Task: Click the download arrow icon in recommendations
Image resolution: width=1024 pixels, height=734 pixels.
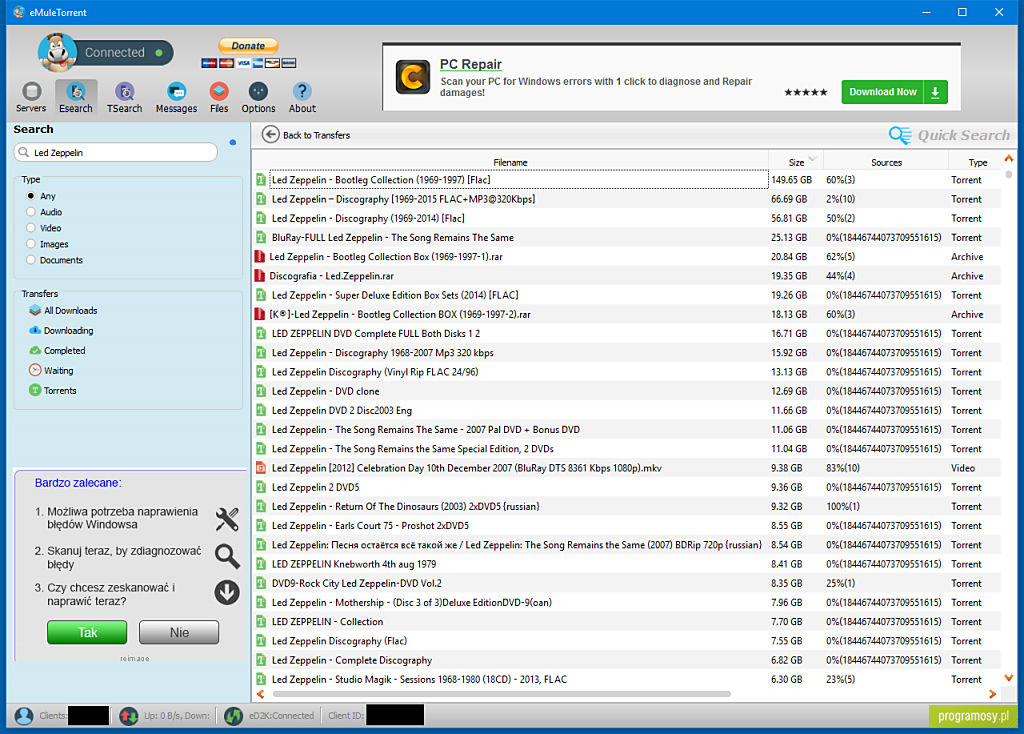Action: (227, 592)
